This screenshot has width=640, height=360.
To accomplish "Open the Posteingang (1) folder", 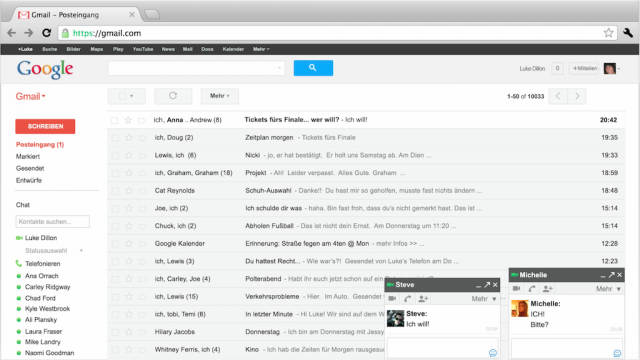I will coord(40,144).
